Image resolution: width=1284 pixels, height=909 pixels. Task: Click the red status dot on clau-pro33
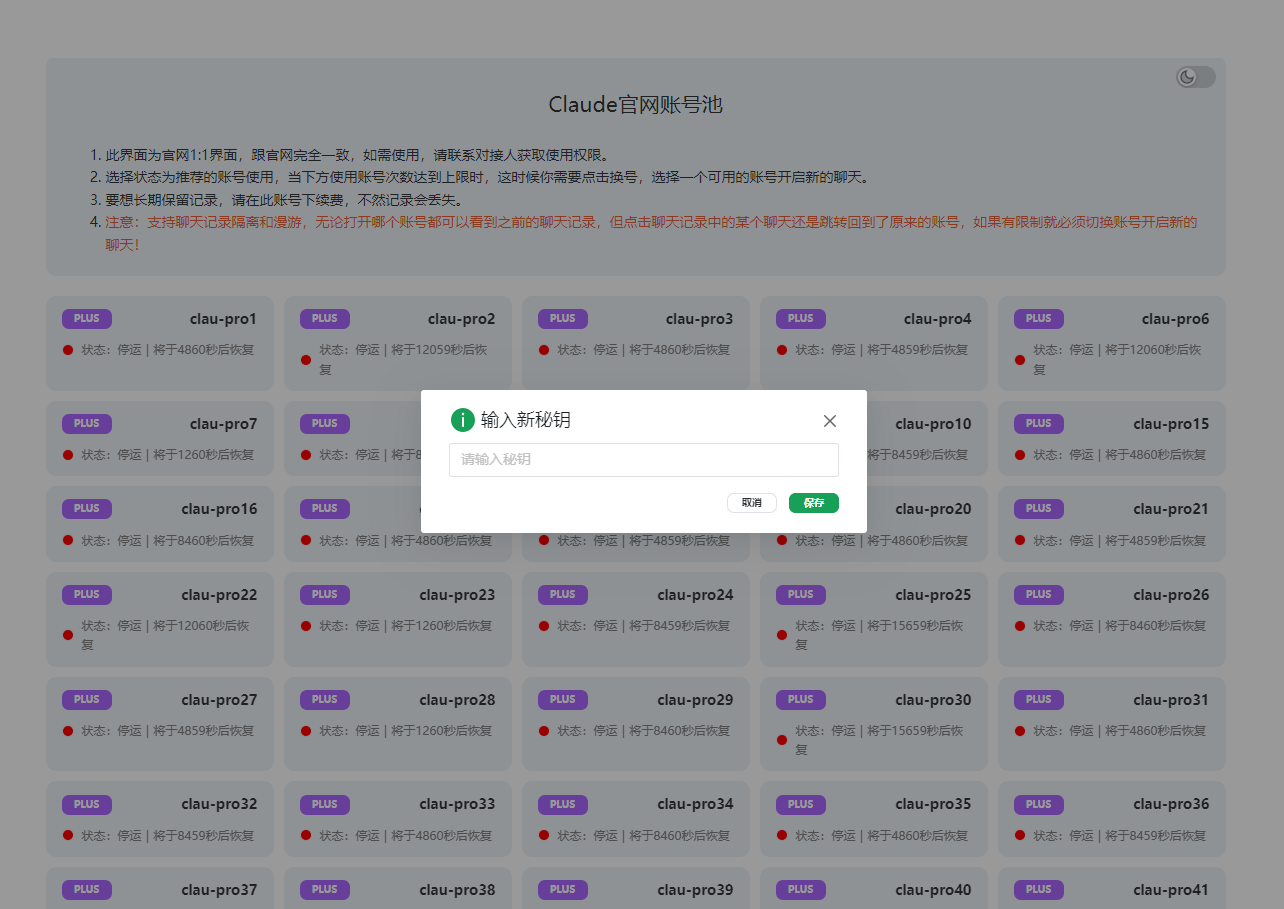coord(306,836)
